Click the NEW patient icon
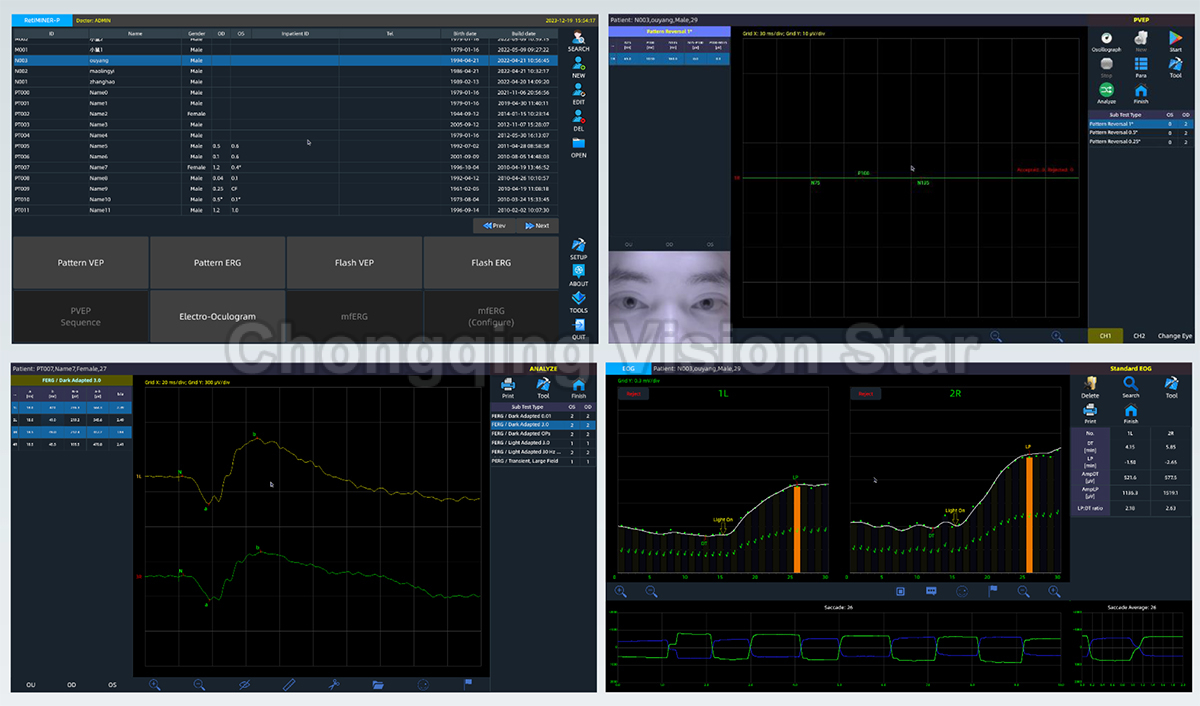The height and width of the screenshot is (706, 1200). pos(578,65)
